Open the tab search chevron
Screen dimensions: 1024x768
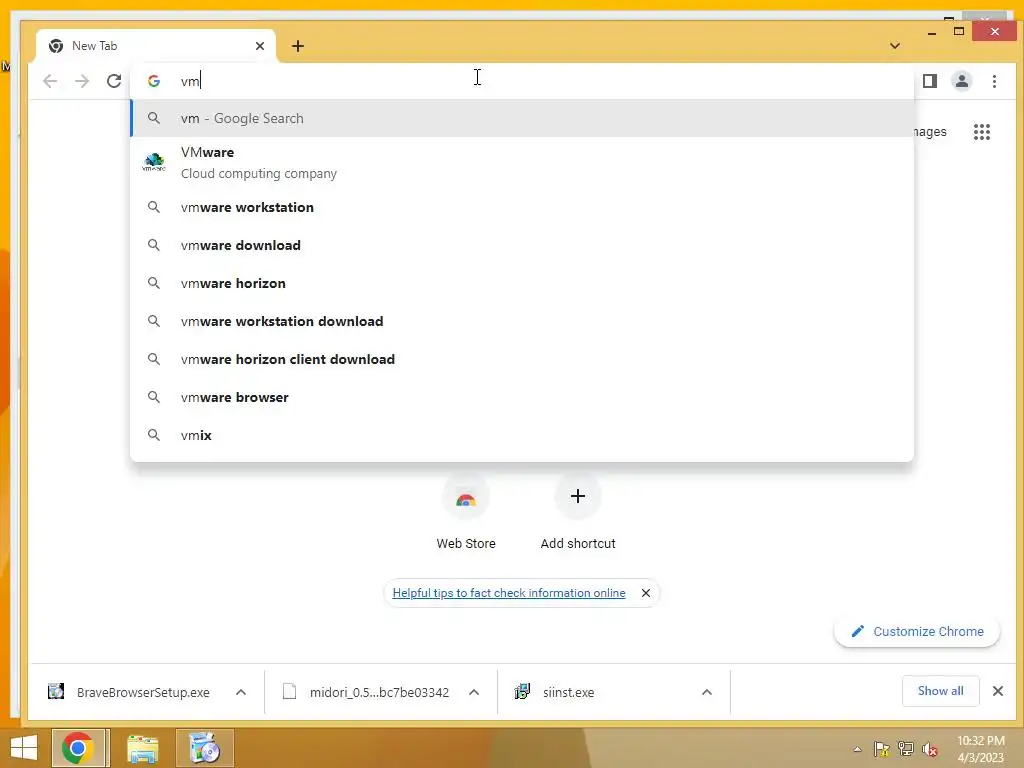click(x=895, y=46)
